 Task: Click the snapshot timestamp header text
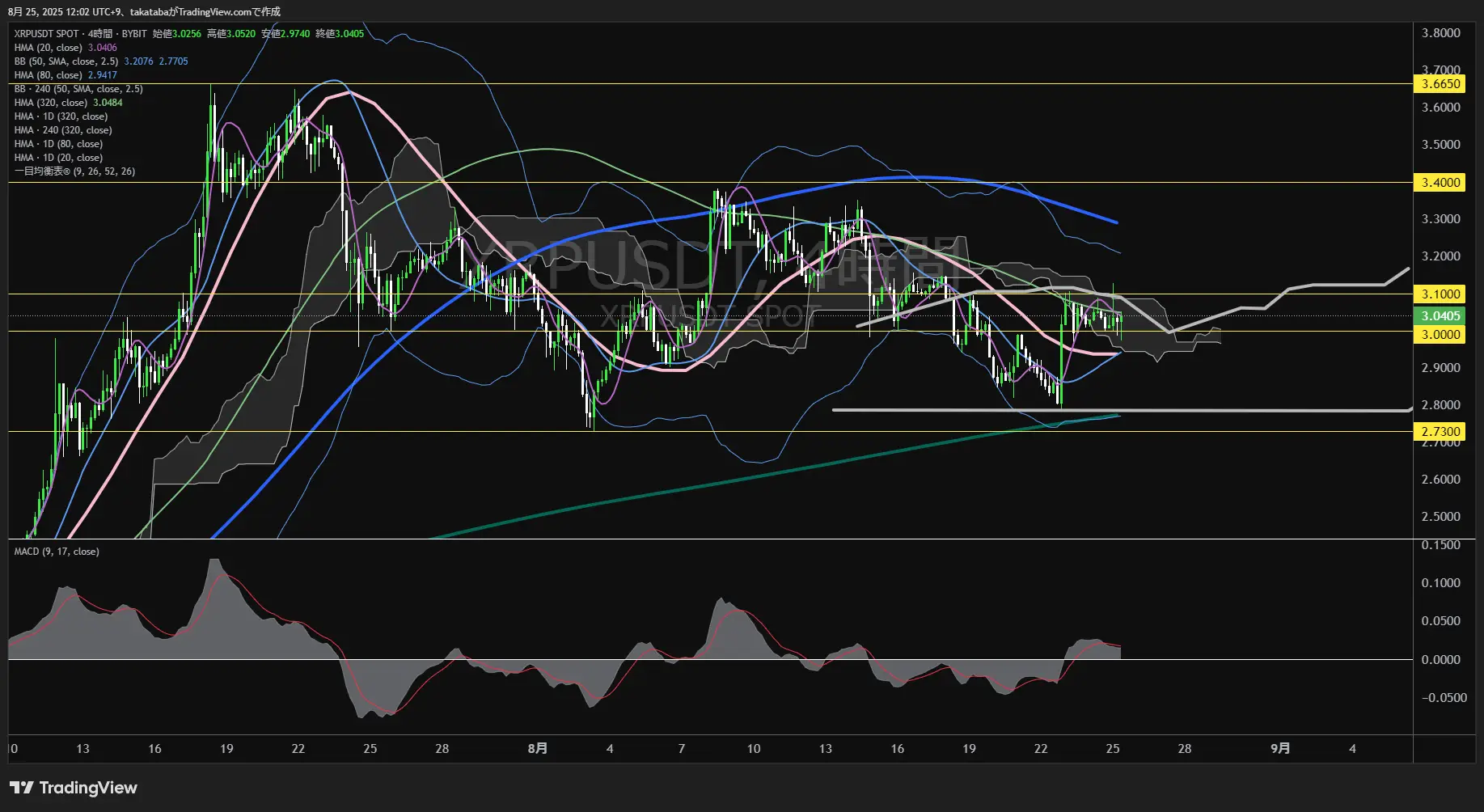(144, 11)
